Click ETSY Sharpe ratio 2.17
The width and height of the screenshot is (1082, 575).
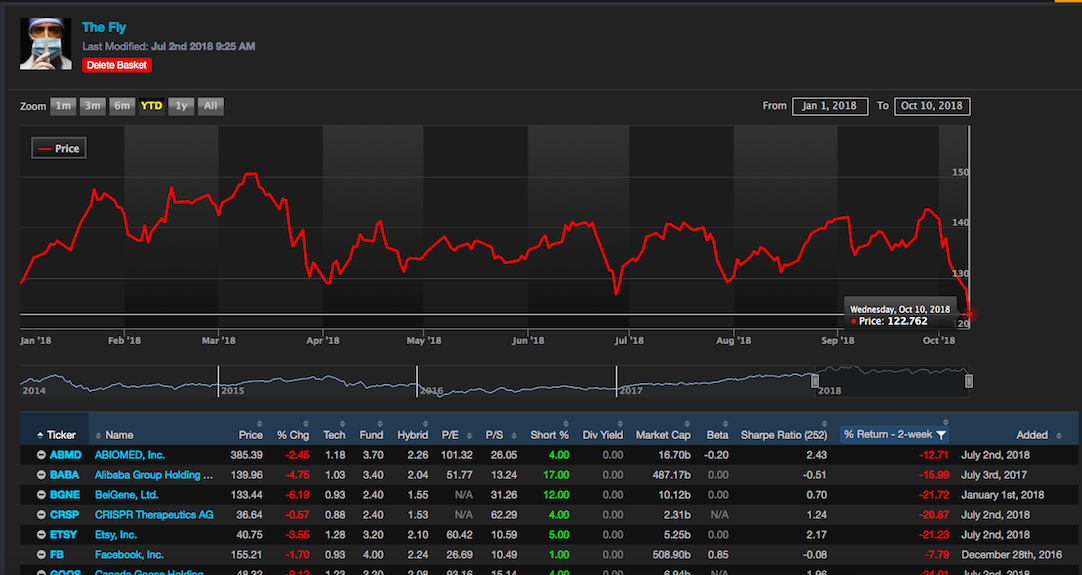point(816,535)
